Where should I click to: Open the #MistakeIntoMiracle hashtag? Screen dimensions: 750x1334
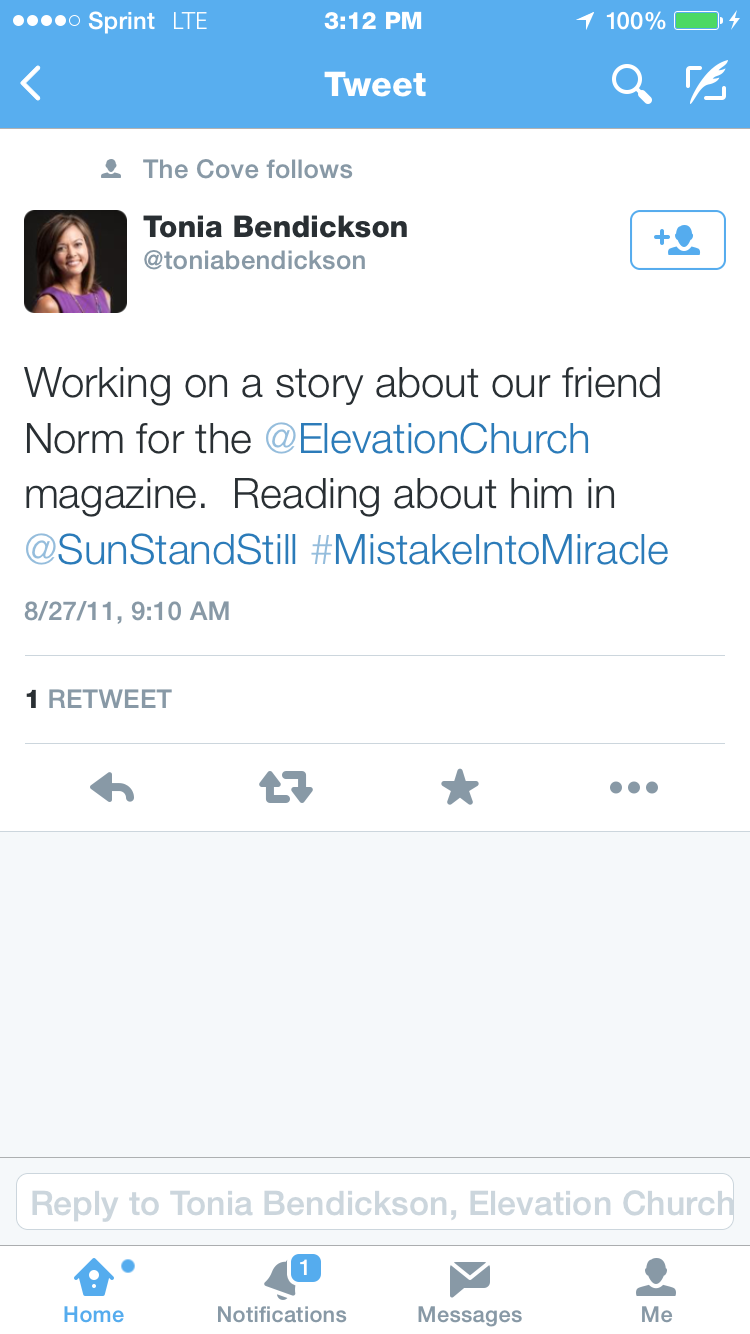(490, 550)
